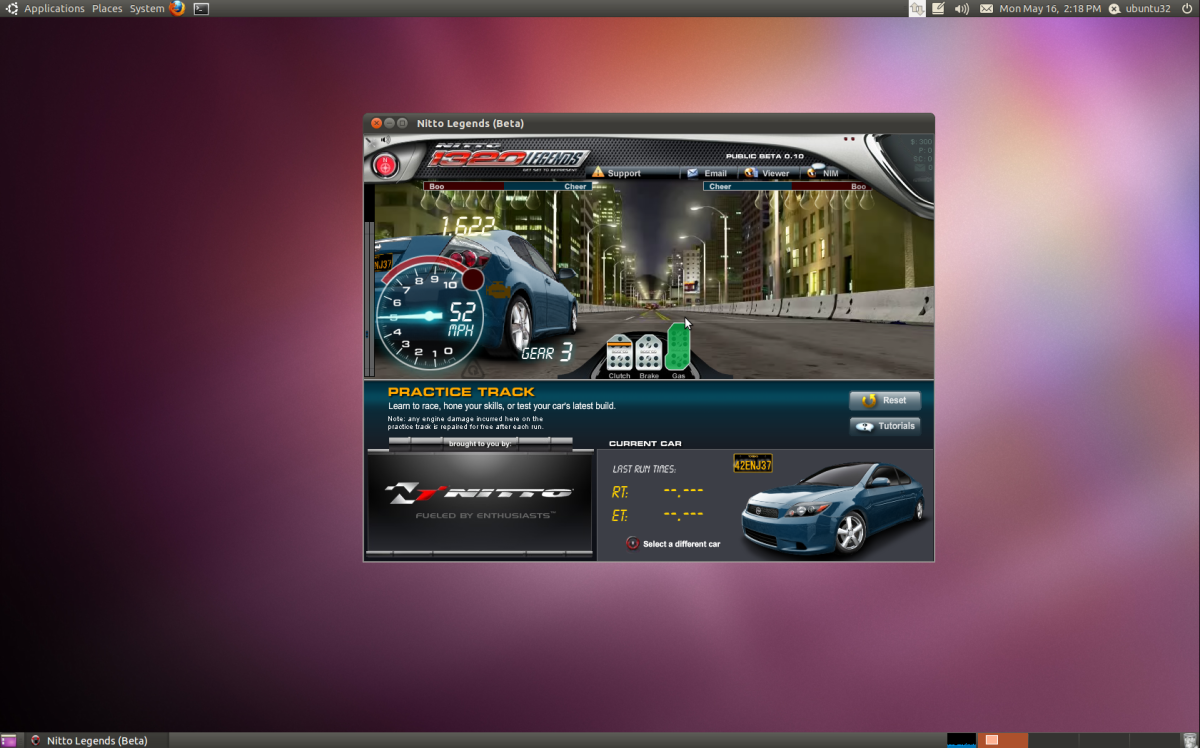Viewport: 1200px width, 748px height.
Task: Click the 42ENJ37 license plate
Action: [752, 464]
